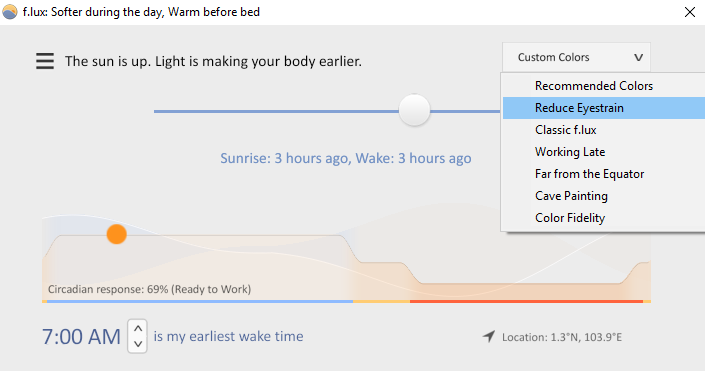
Task: Increase wake time with up arrow
Action: pos(138,328)
